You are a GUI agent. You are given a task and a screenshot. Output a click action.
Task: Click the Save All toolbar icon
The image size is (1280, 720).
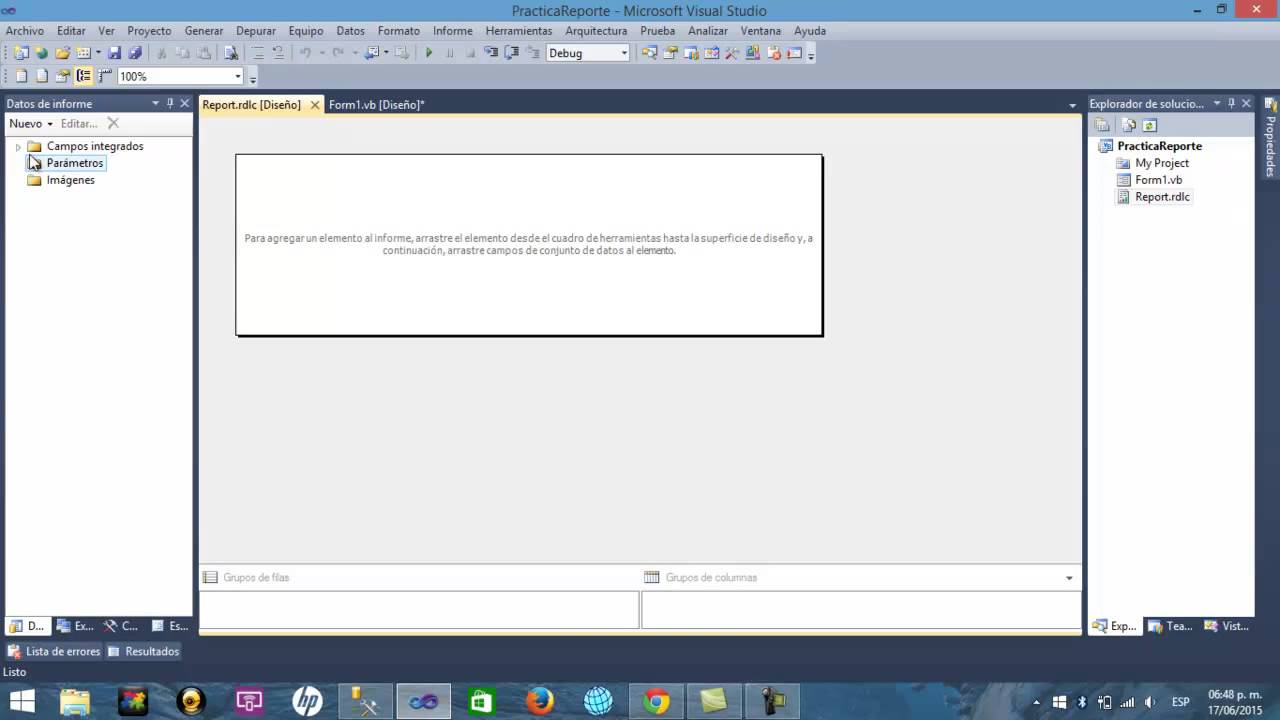click(135, 53)
